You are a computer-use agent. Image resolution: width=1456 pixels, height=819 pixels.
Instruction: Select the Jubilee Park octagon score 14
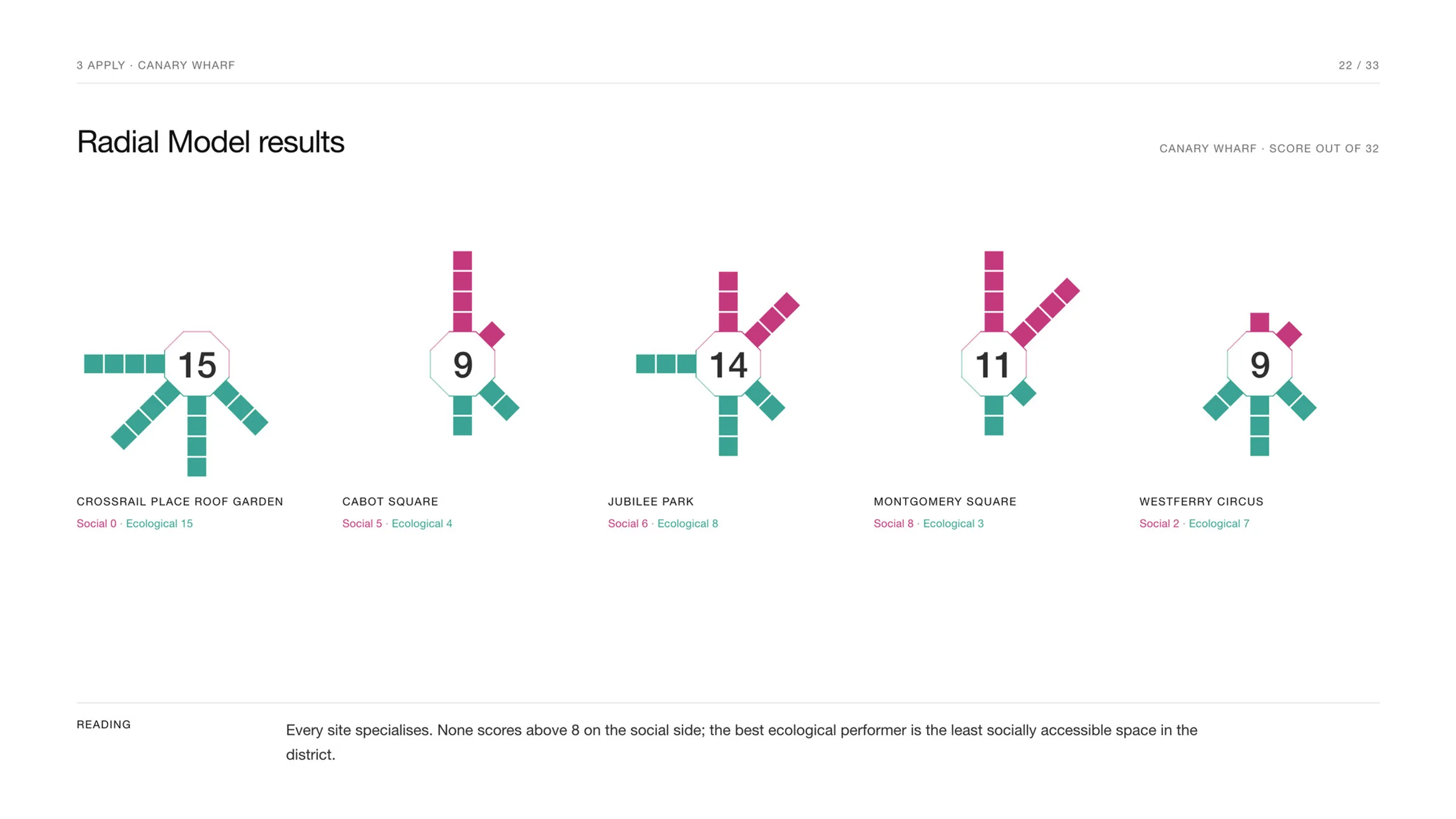click(x=728, y=364)
